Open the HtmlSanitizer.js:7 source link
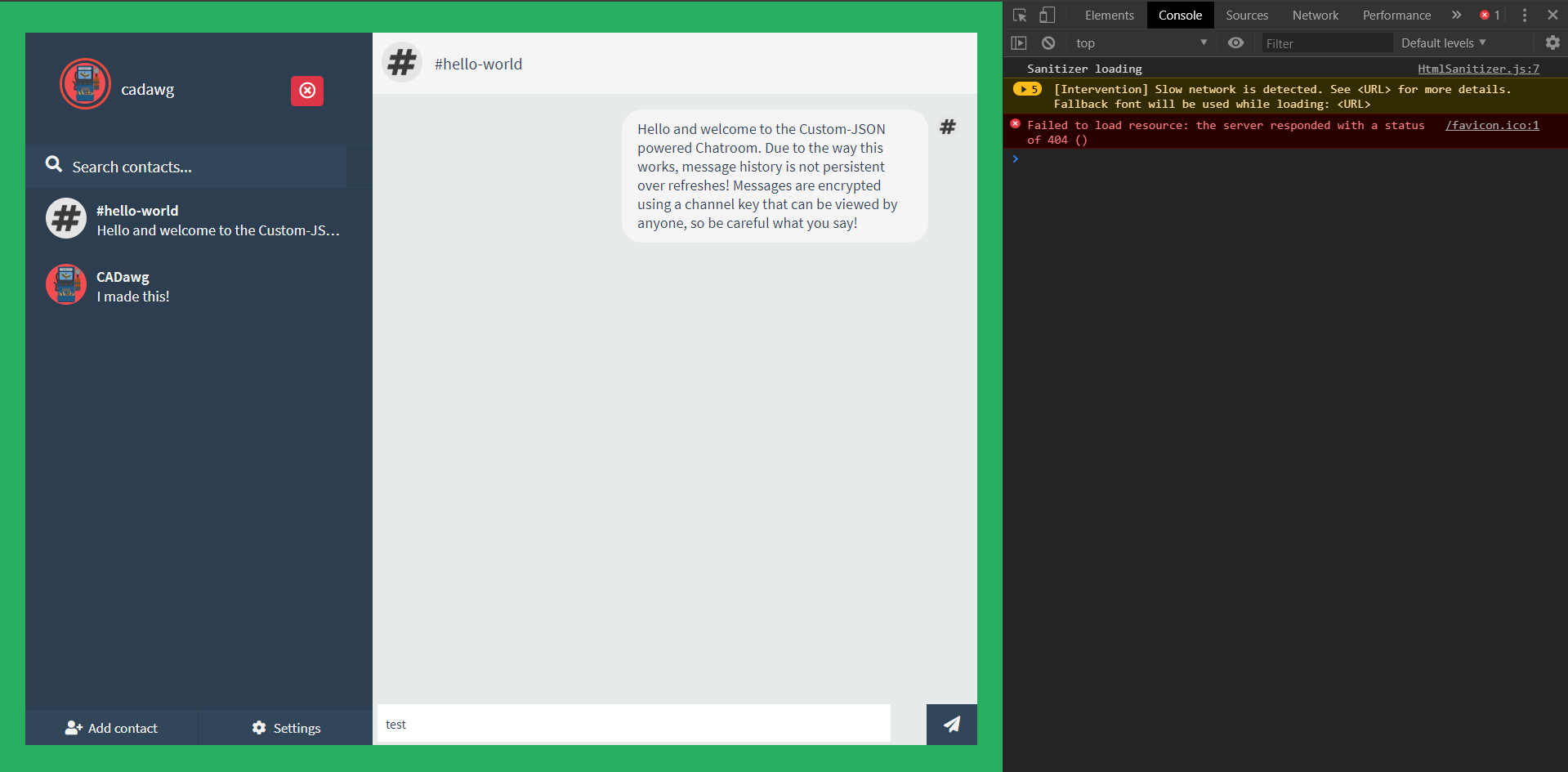 tap(1478, 69)
